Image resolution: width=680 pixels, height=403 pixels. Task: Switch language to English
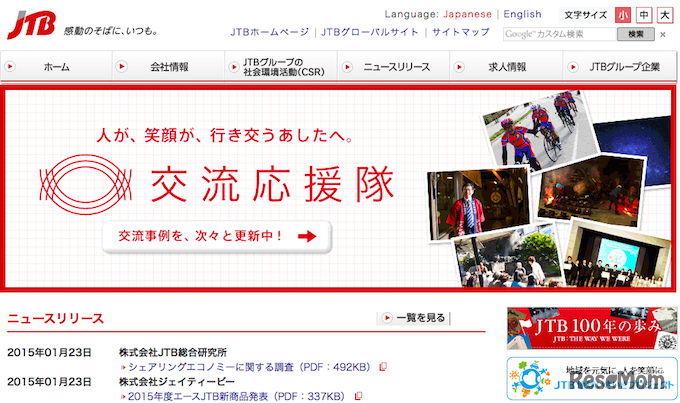click(522, 14)
